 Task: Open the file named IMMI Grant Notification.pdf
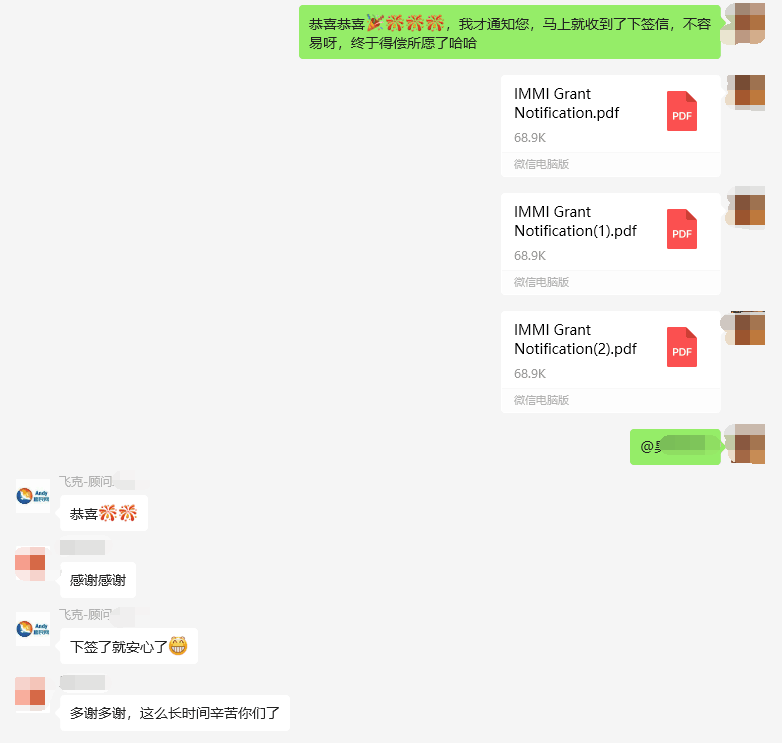(610, 126)
